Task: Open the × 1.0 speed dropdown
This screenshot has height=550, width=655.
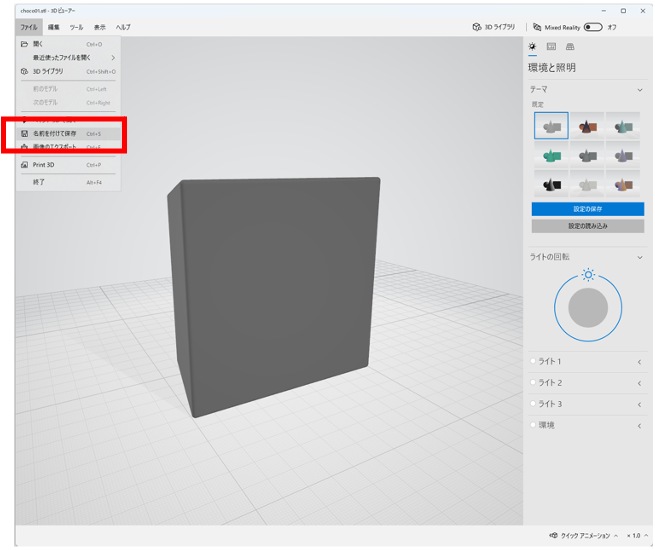Action: [x=635, y=535]
